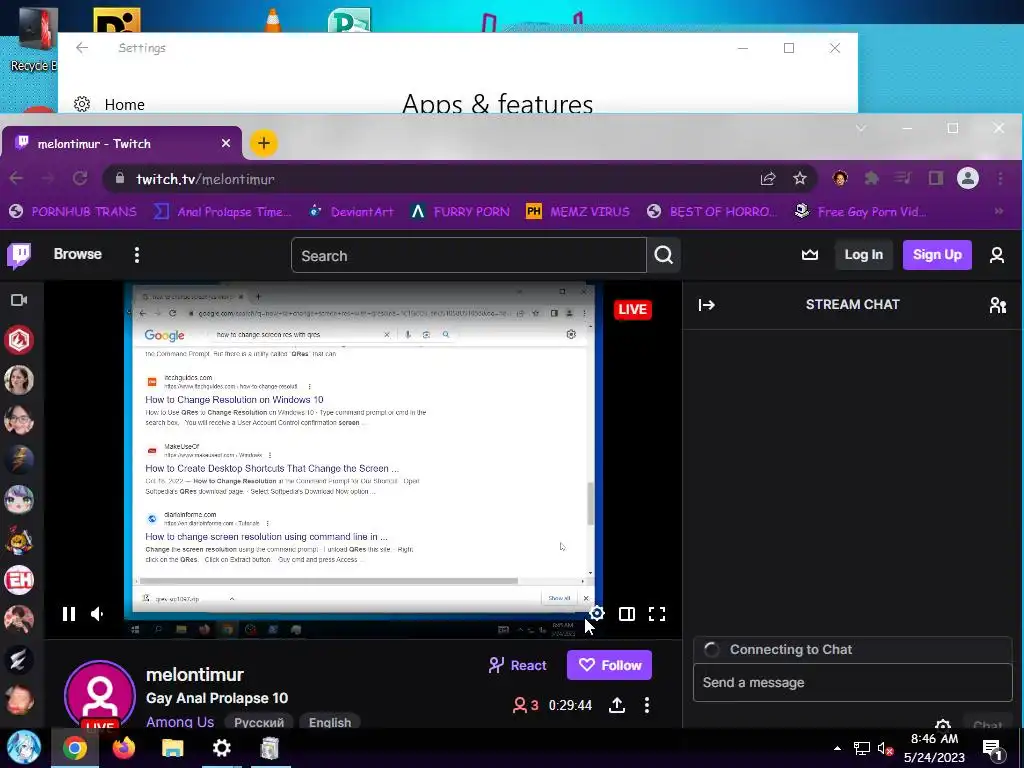This screenshot has width=1024, height=768.
Task: Open the video player settings gear
Action: point(597,613)
